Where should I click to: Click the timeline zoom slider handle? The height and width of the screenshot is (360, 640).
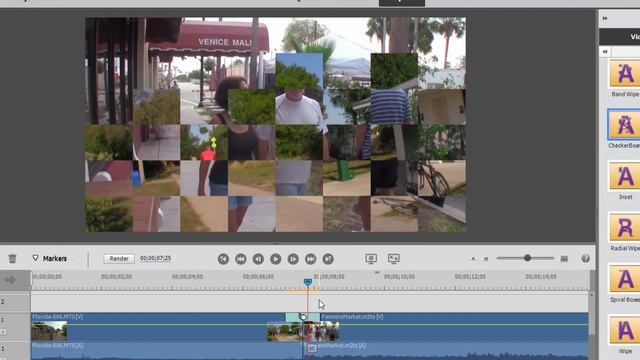click(527, 258)
